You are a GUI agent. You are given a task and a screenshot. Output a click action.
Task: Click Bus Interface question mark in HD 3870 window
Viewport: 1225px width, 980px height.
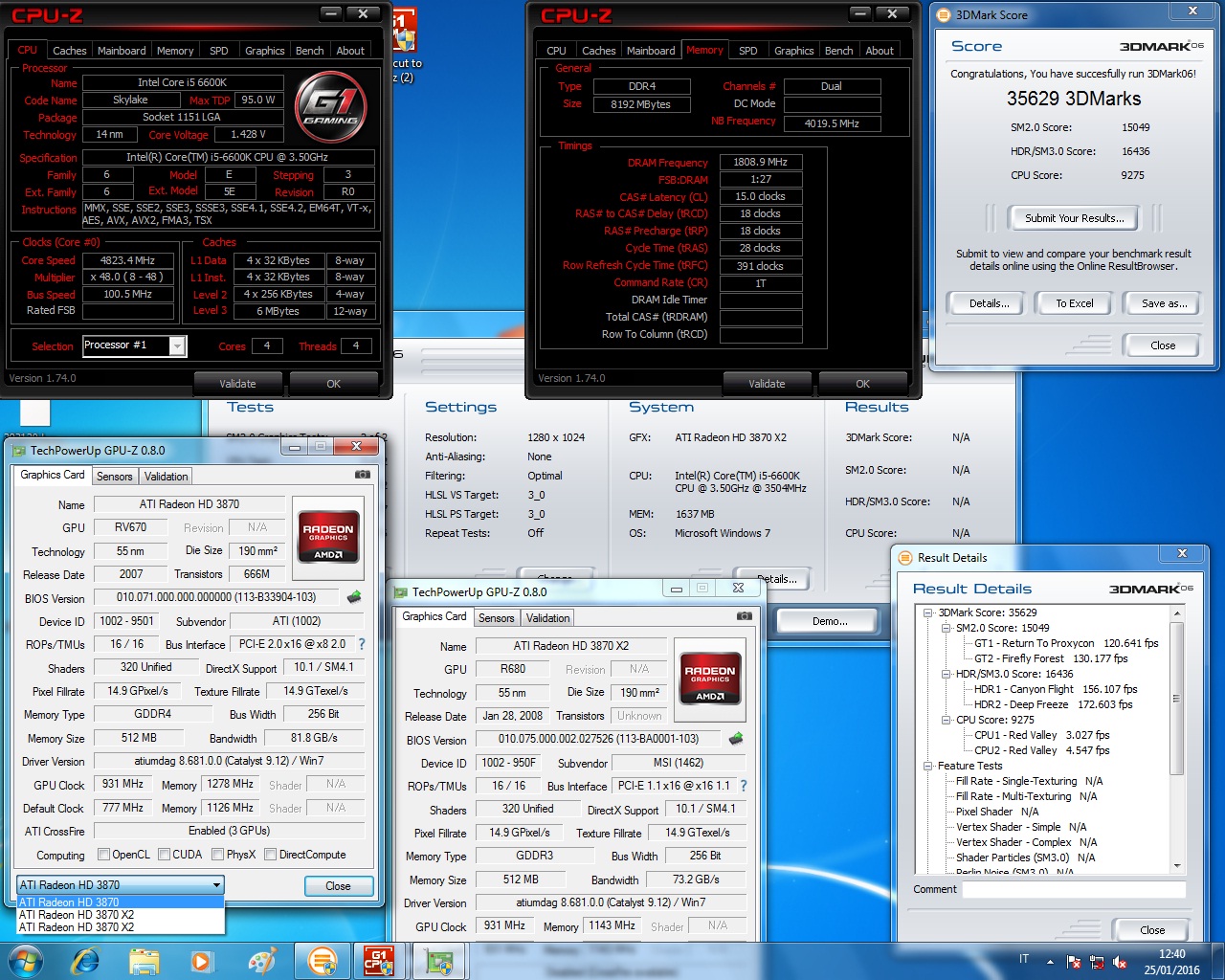[x=362, y=644]
